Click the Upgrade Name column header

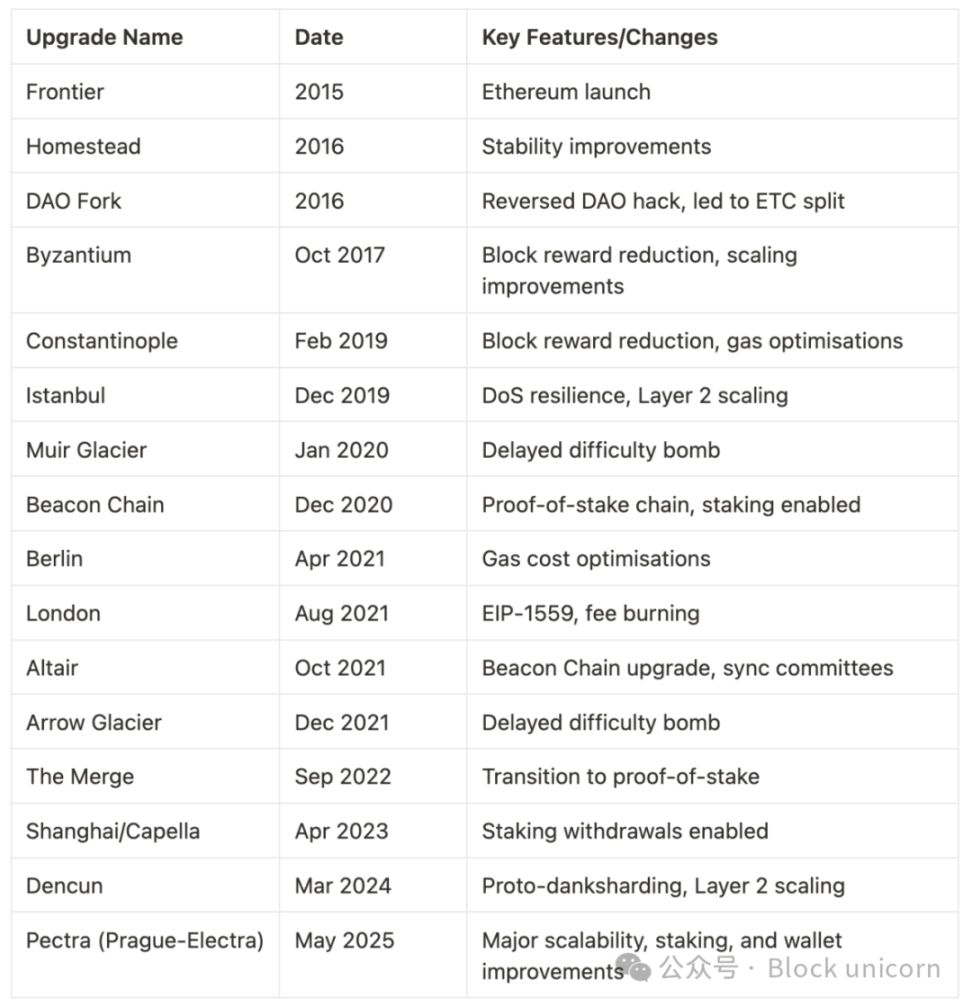click(x=104, y=38)
